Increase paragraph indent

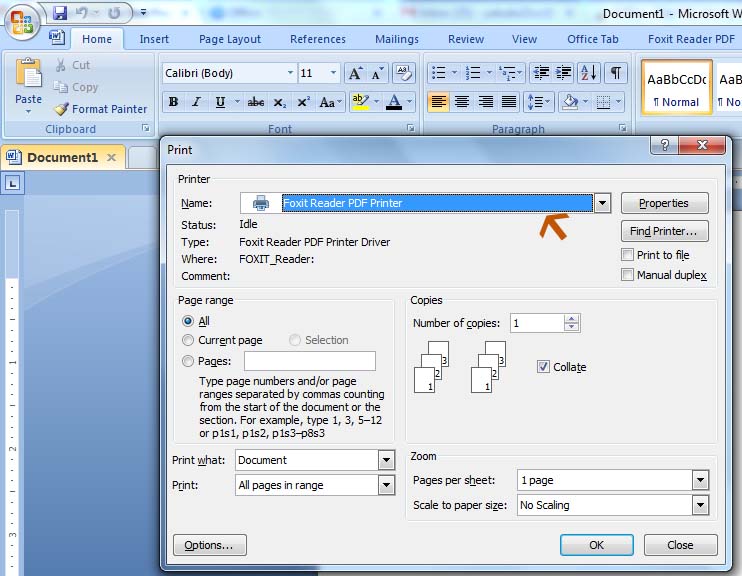563,73
